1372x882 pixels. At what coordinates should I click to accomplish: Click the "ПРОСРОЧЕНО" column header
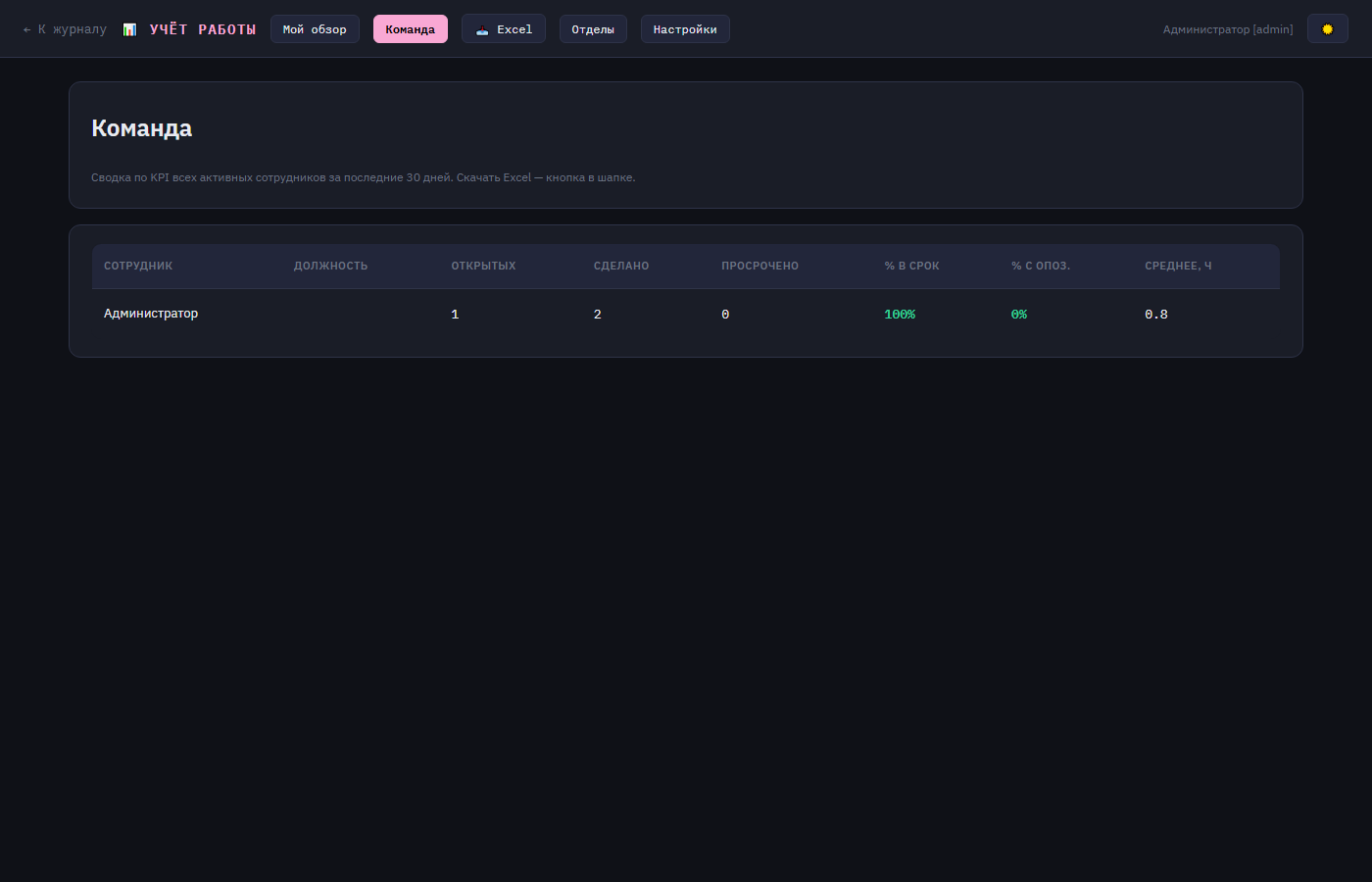pyautogui.click(x=759, y=266)
